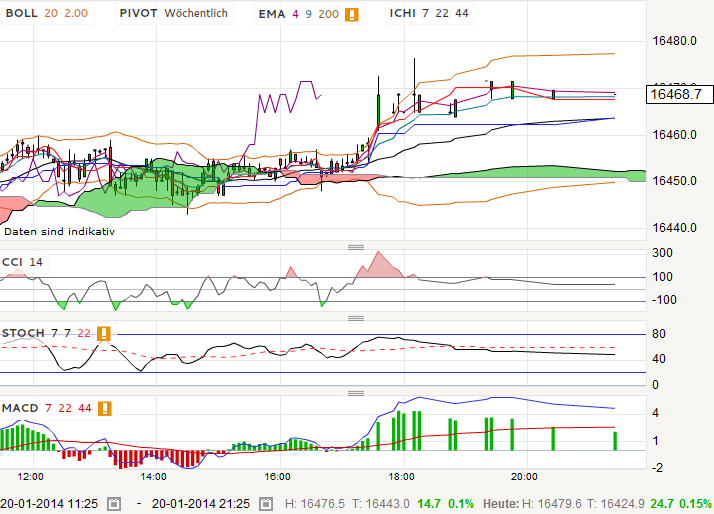Image resolution: width=714 pixels, height=514 pixels.
Task: Click the green 14.7 change value
Action: 429,504
